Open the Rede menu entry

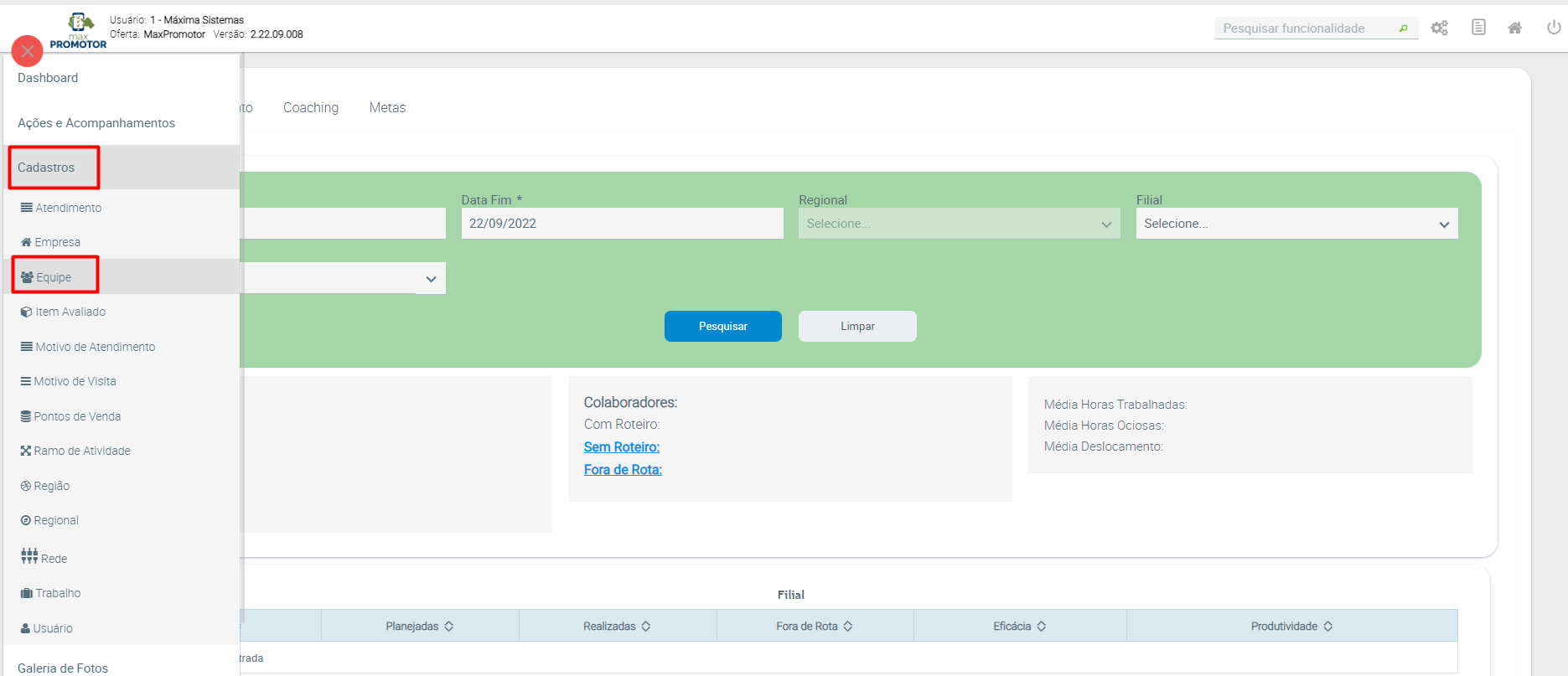[54, 558]
